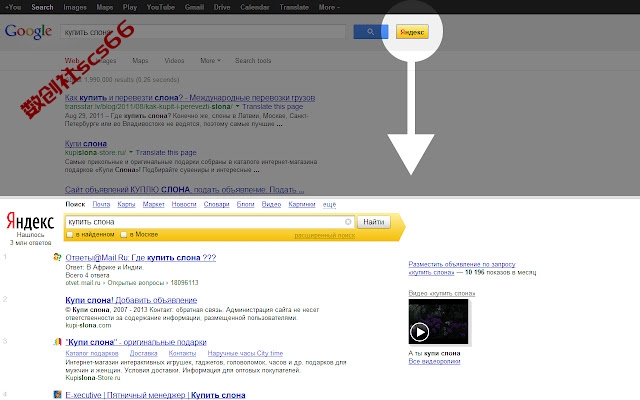Viewport: 640px width, 400px height.
Task: Open the 'расширенный поиск' advanced search link
Action: (324, 236)
